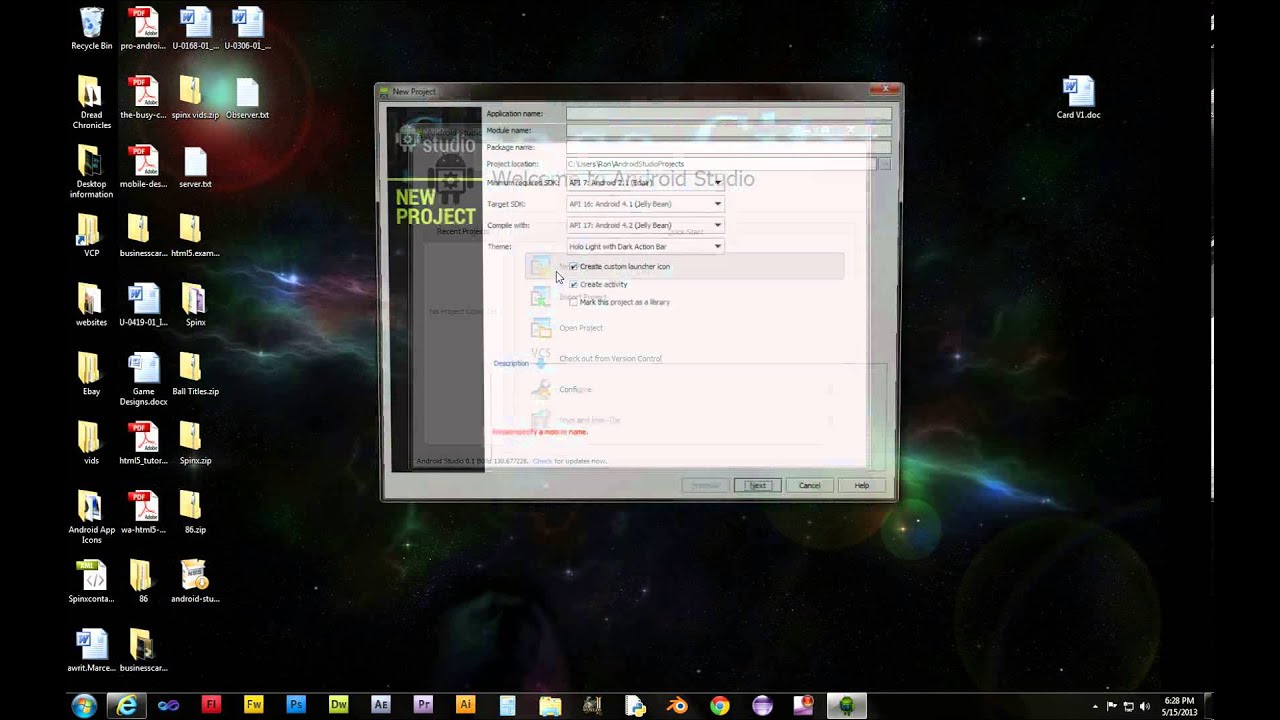The width and height of the screenshot is (1280, 720).
Task: Open the Target SDK dropdown
Action: pyautogui.click(x=644, y=204)
